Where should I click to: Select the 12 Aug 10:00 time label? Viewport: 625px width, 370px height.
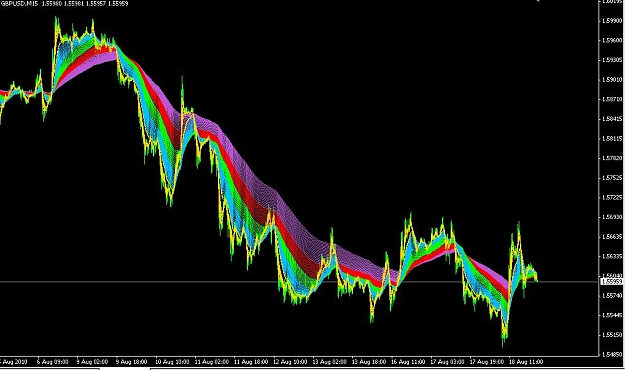(x=290, y=362)
